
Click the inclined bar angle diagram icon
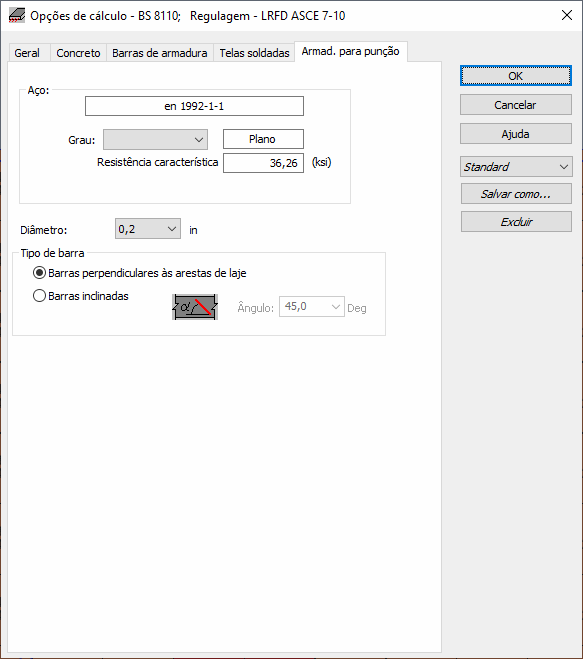point(195,307)
